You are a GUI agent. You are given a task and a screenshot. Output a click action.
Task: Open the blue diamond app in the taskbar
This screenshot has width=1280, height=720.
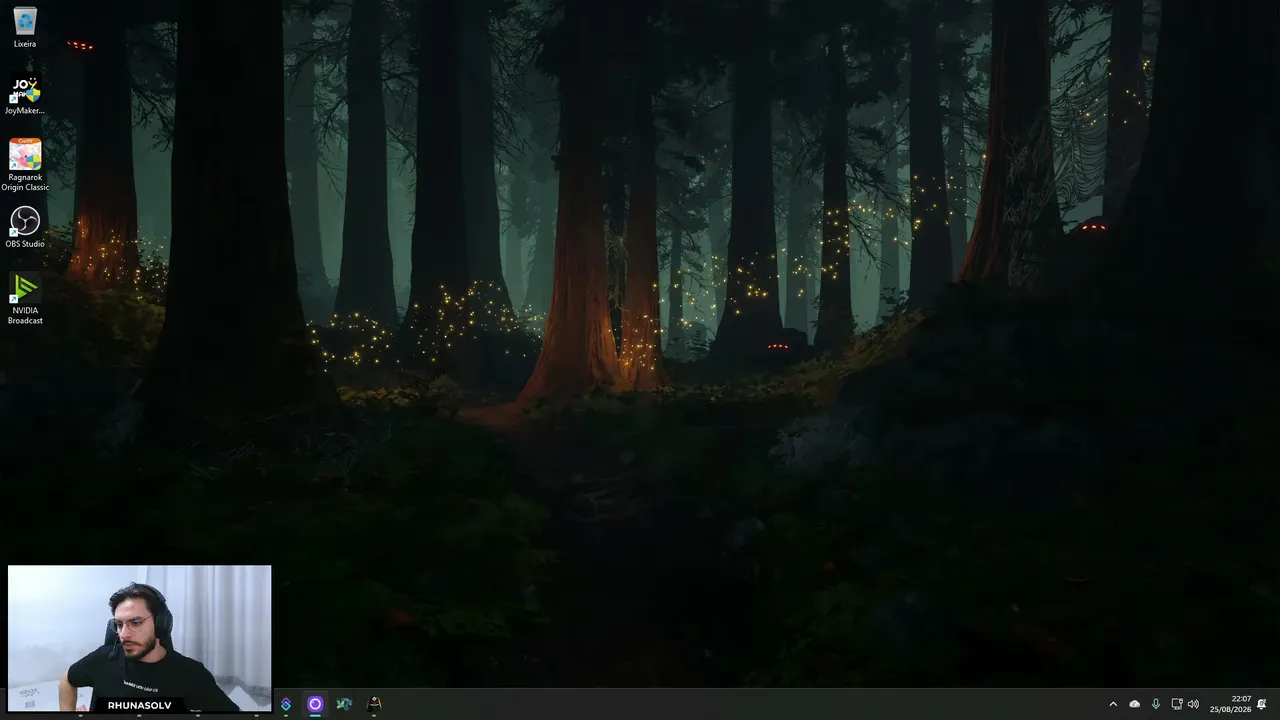click(x=286, y=704)
